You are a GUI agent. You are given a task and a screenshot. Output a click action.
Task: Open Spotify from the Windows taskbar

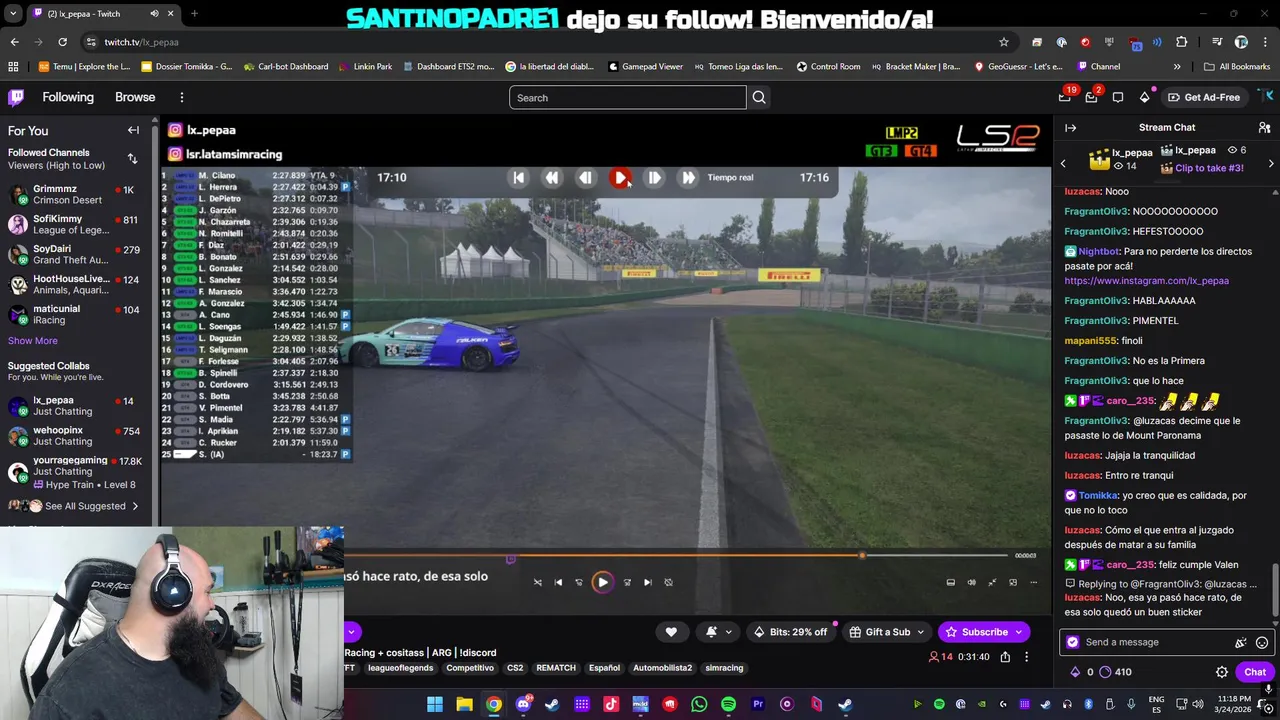coord(728,704)
